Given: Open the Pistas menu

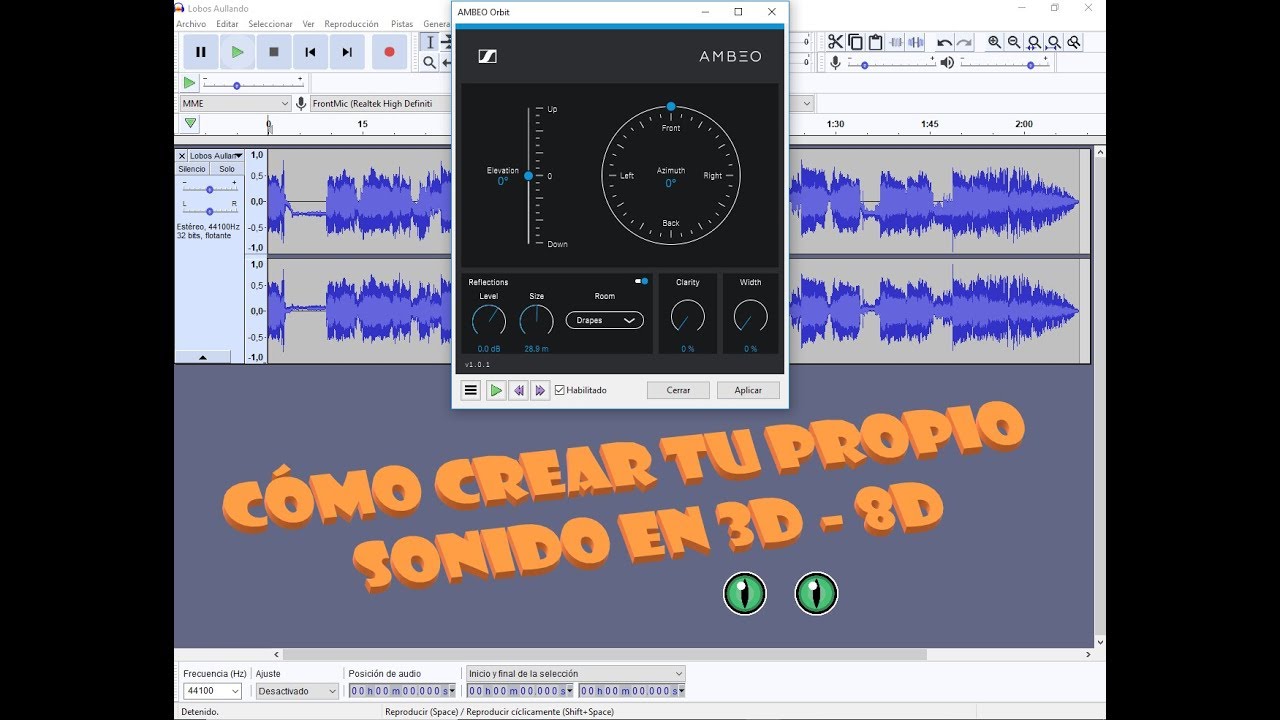Looking at the screenshot, I should tap(402, 24).
